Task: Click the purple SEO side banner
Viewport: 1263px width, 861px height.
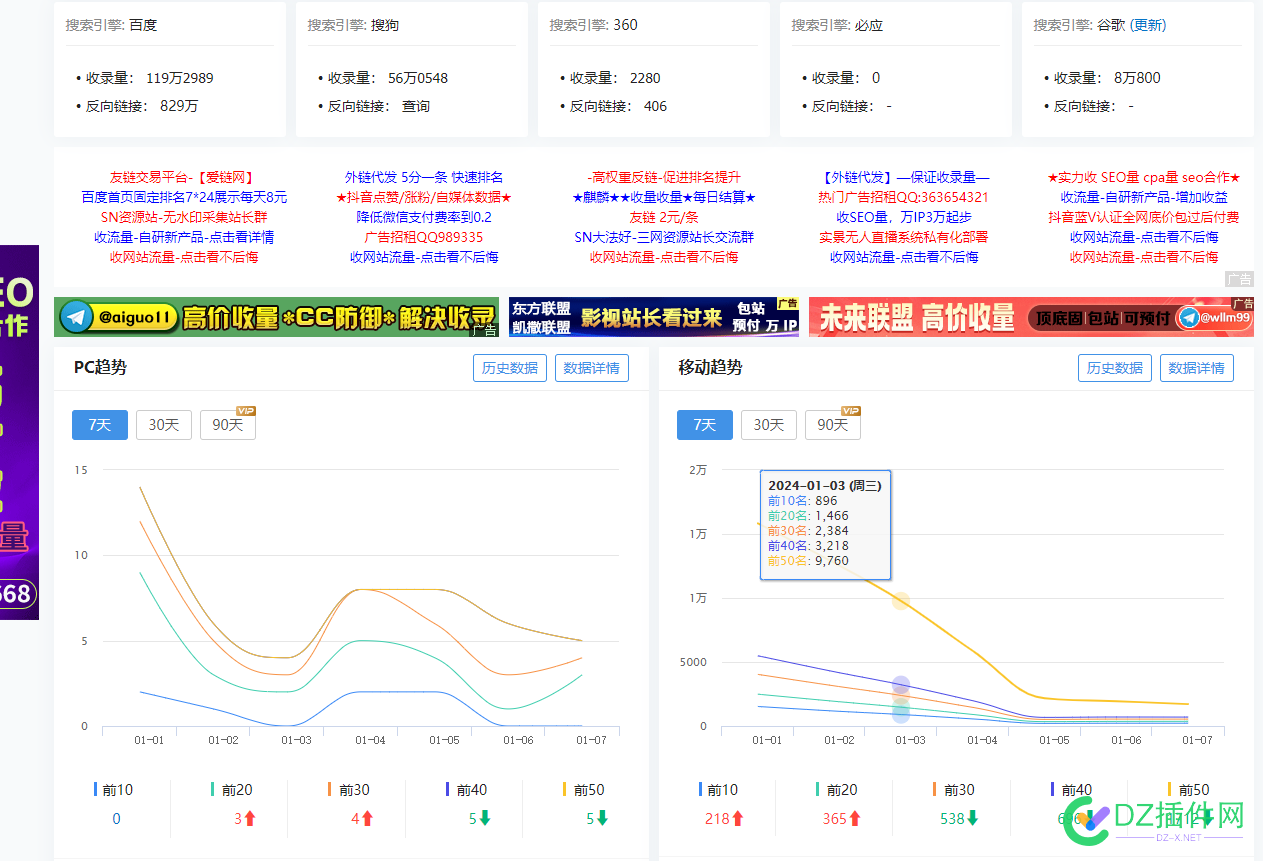Action: (x=19, y=432)
